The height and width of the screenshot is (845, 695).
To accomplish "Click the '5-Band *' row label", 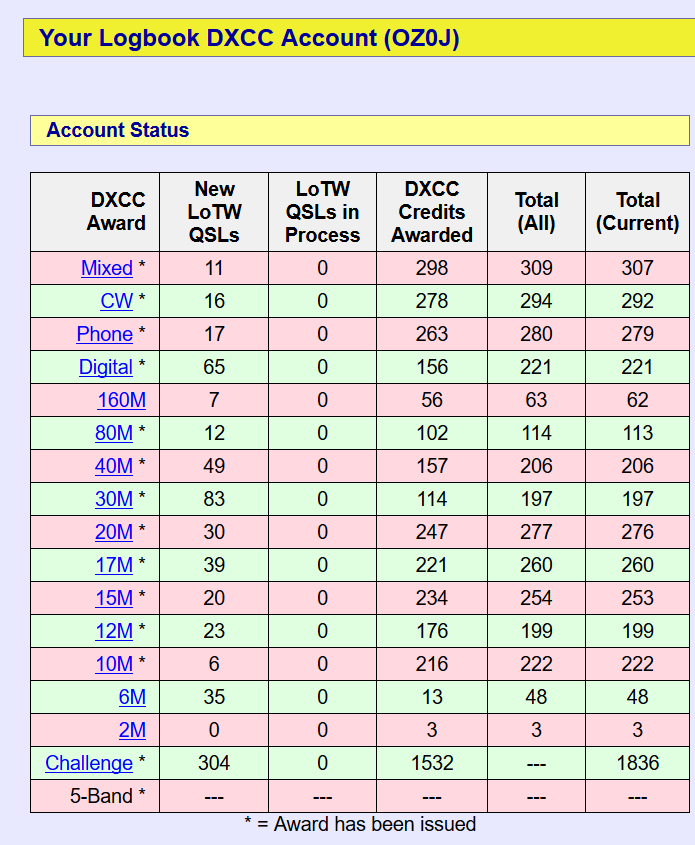I will (108, 796).
